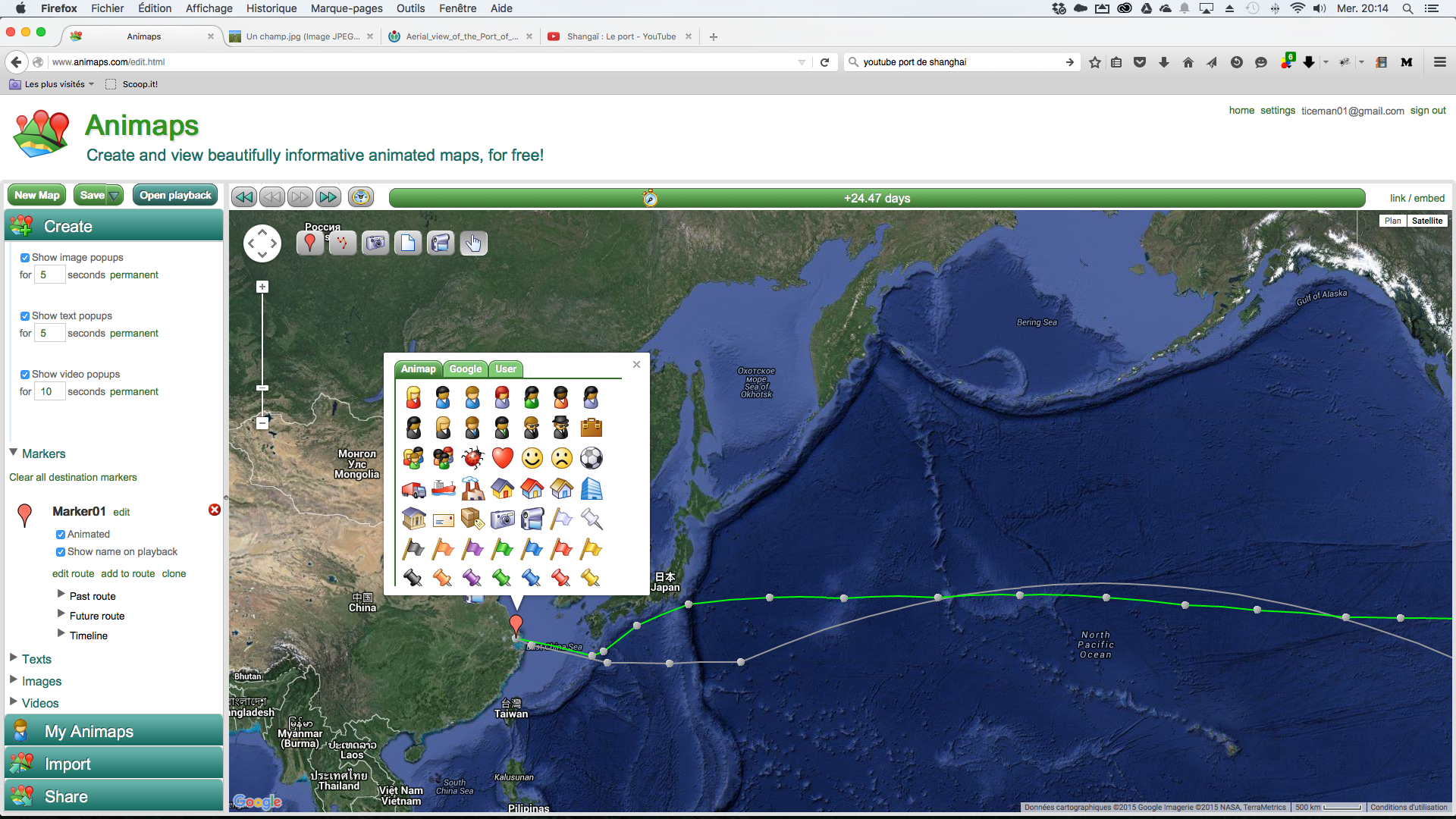Open the Marque-pages menu
The image size is (1456, 819).
click(347, 8)
